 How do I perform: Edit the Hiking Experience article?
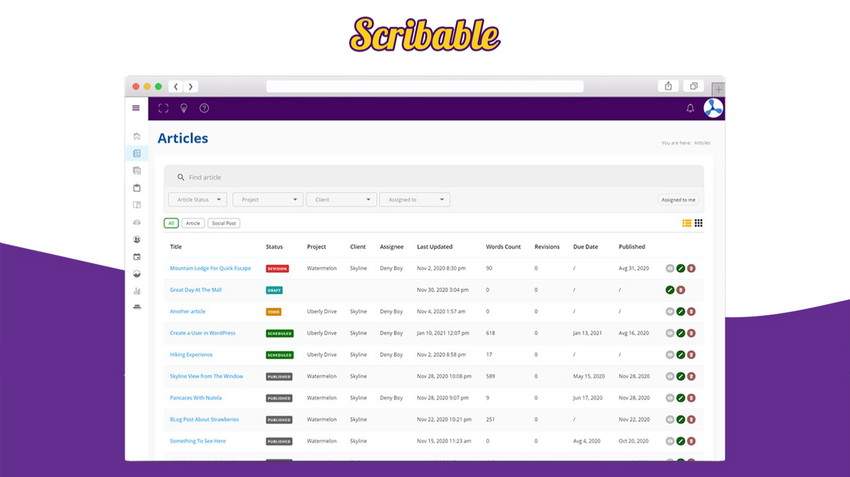coord(680,355)
